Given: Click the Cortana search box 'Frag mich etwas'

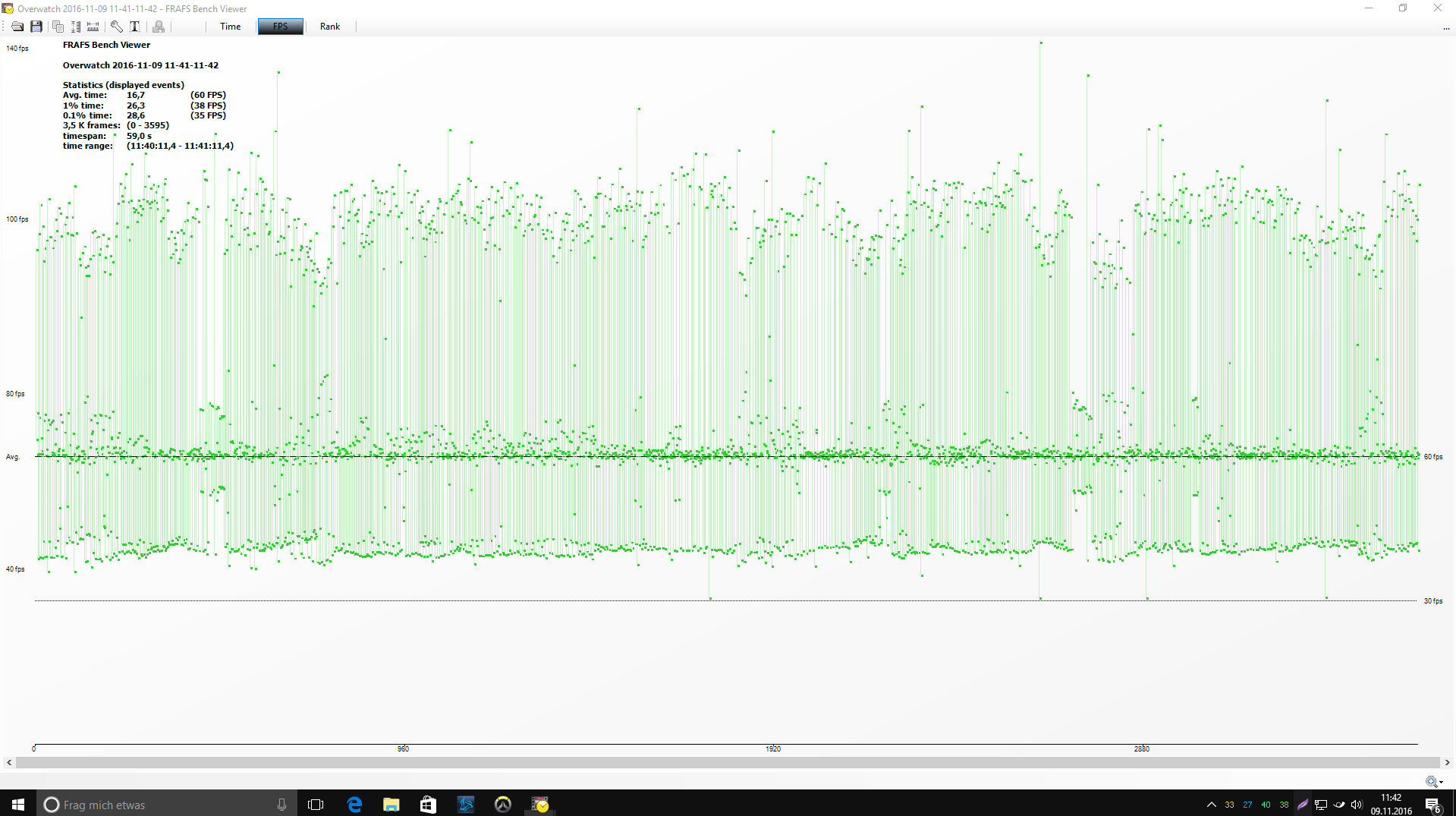Looking at the screenshot, I should (x=167, y=804).
